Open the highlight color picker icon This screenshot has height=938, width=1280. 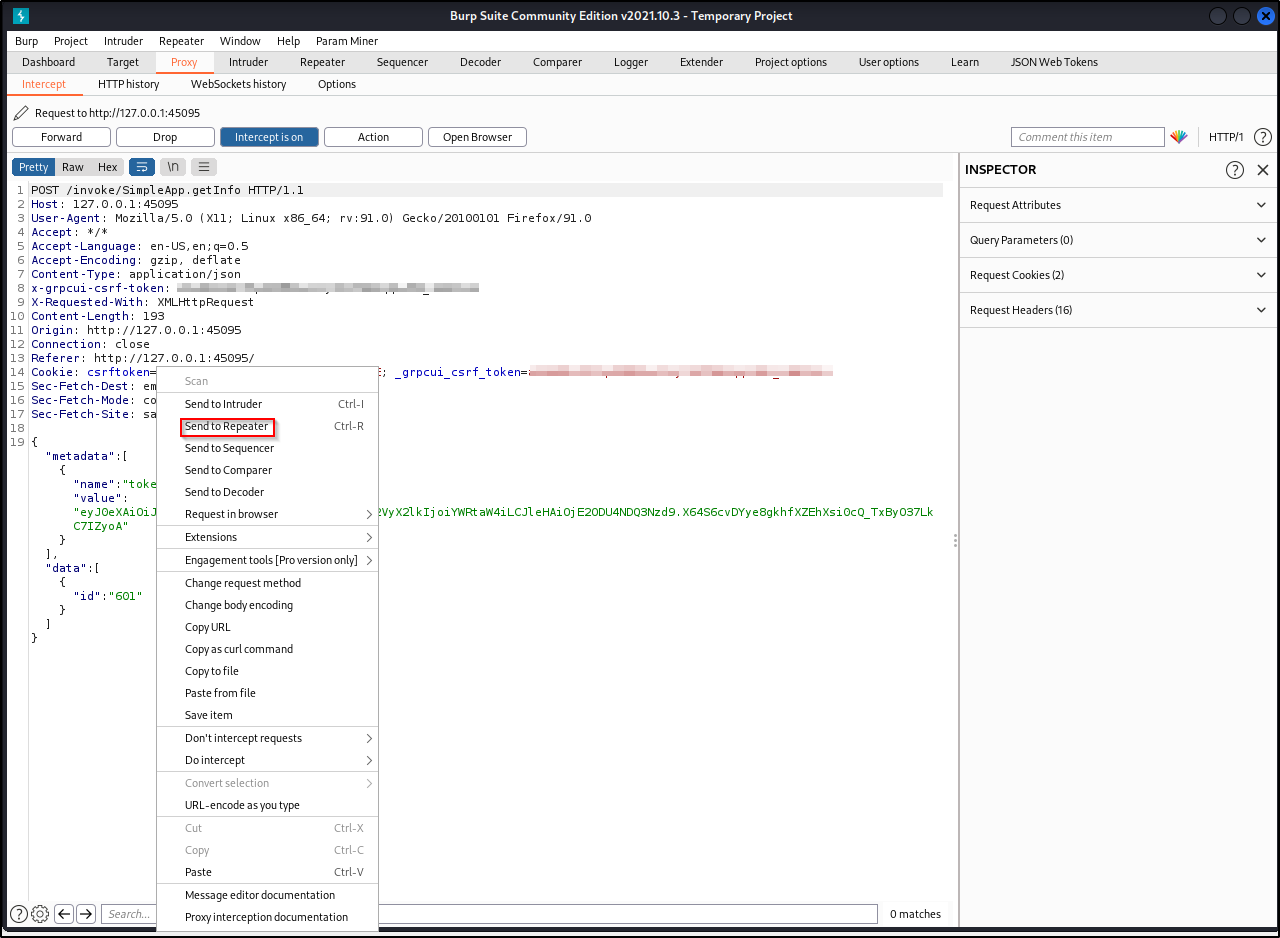(x=1179, y=137)
